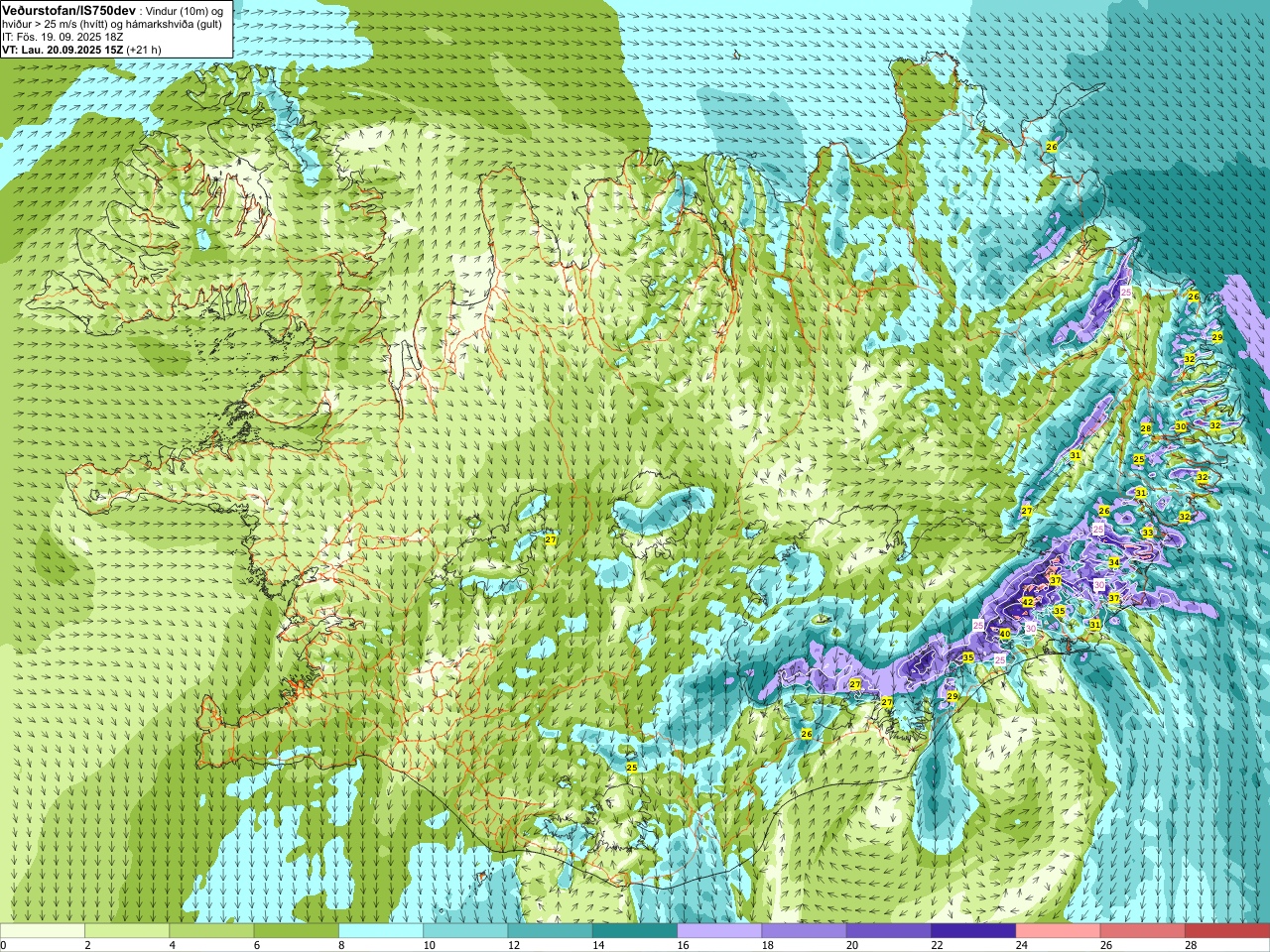Click the 'IT: Fös. 19. 09. 2025 18Z' line

62,36
